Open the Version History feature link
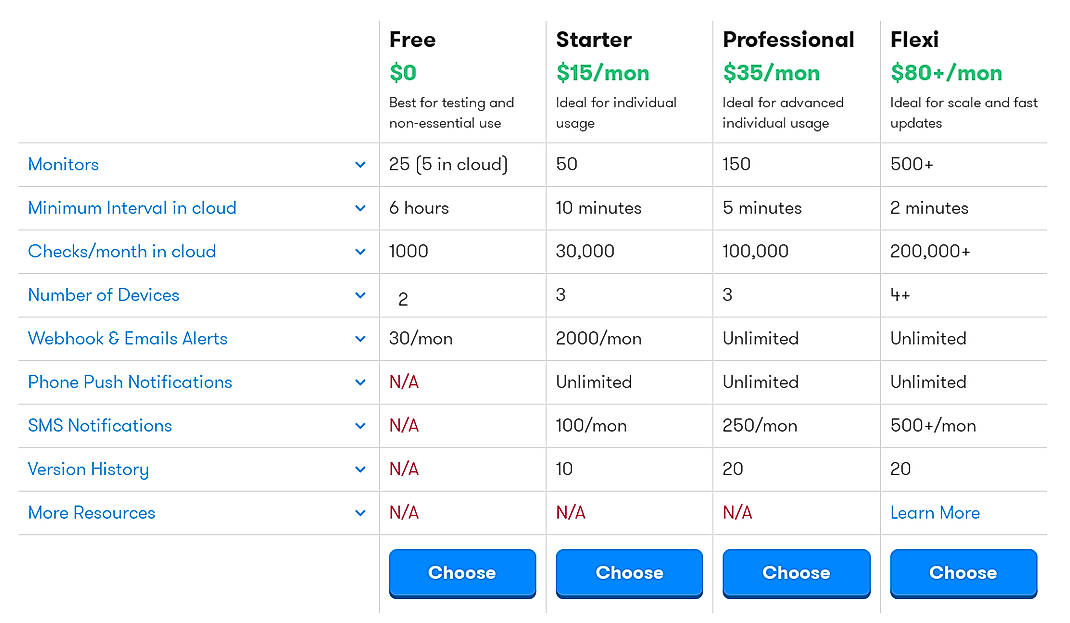 pos(88,469)
